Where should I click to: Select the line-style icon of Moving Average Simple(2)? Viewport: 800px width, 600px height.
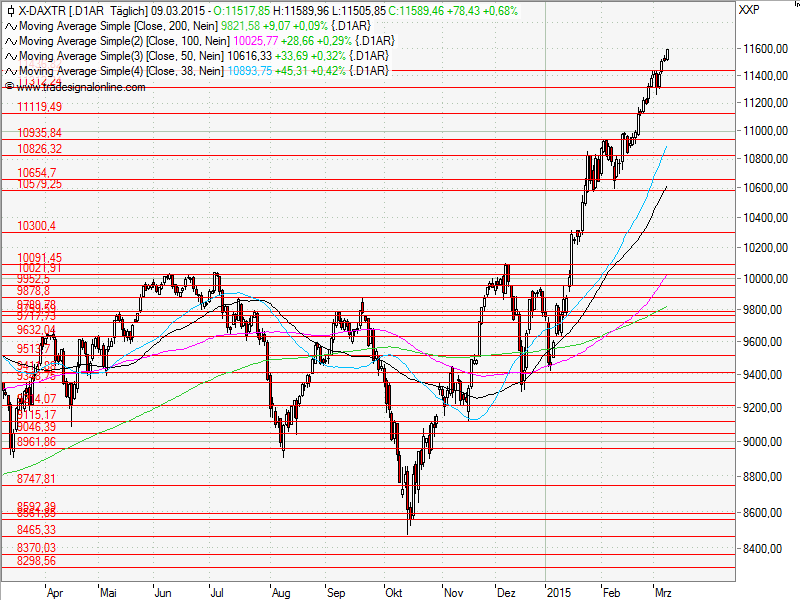click(x=12, y=42)
